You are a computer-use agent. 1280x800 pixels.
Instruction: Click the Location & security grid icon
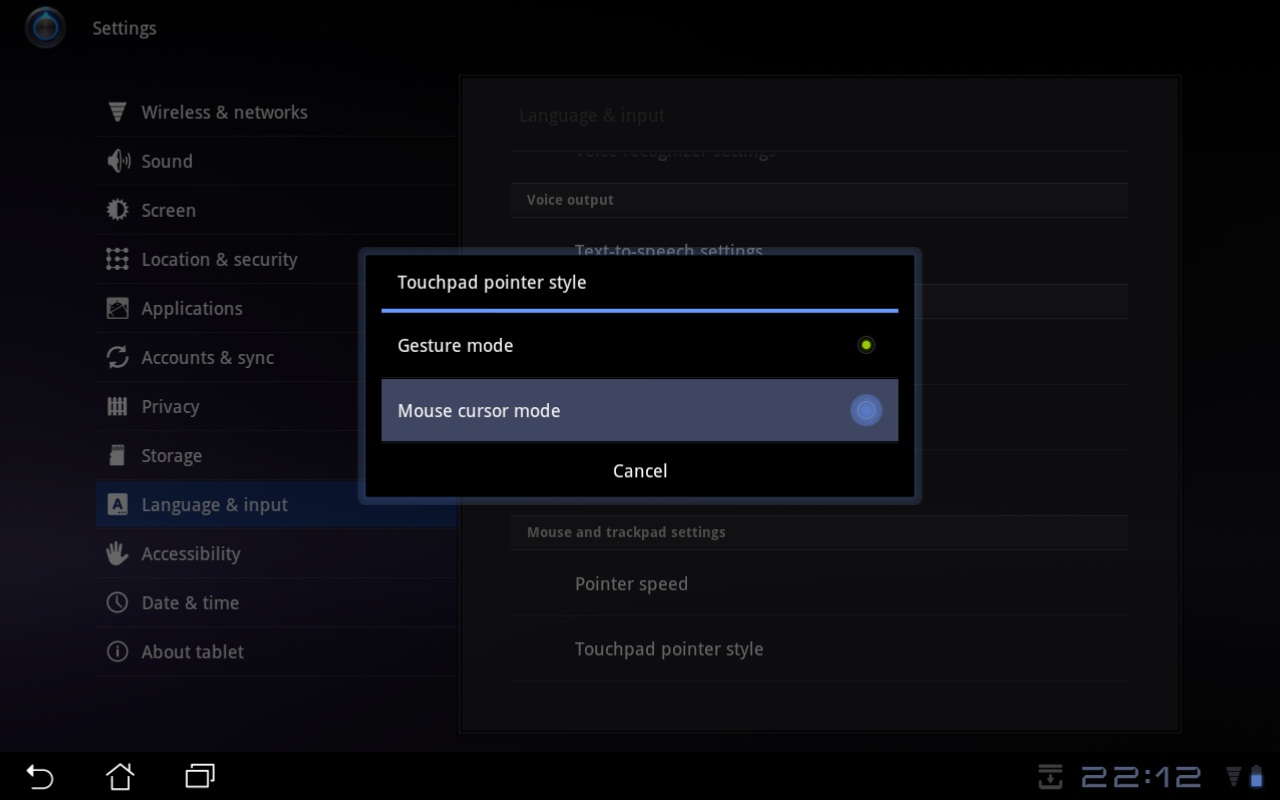click(x=117, y=259)
